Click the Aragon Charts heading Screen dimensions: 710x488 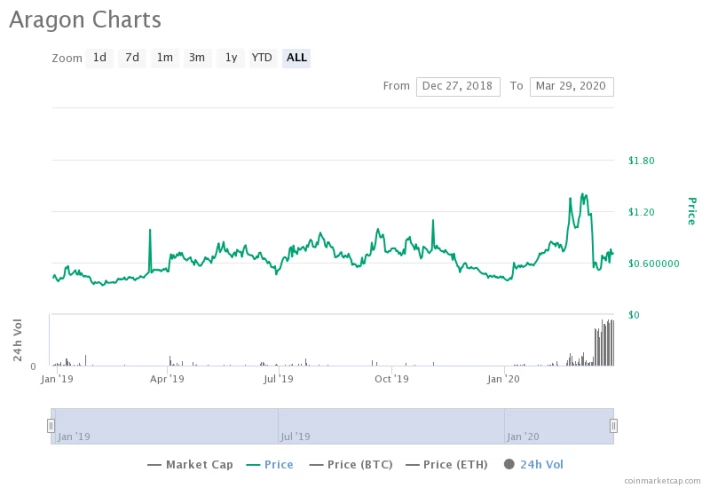tap(85, 20)
